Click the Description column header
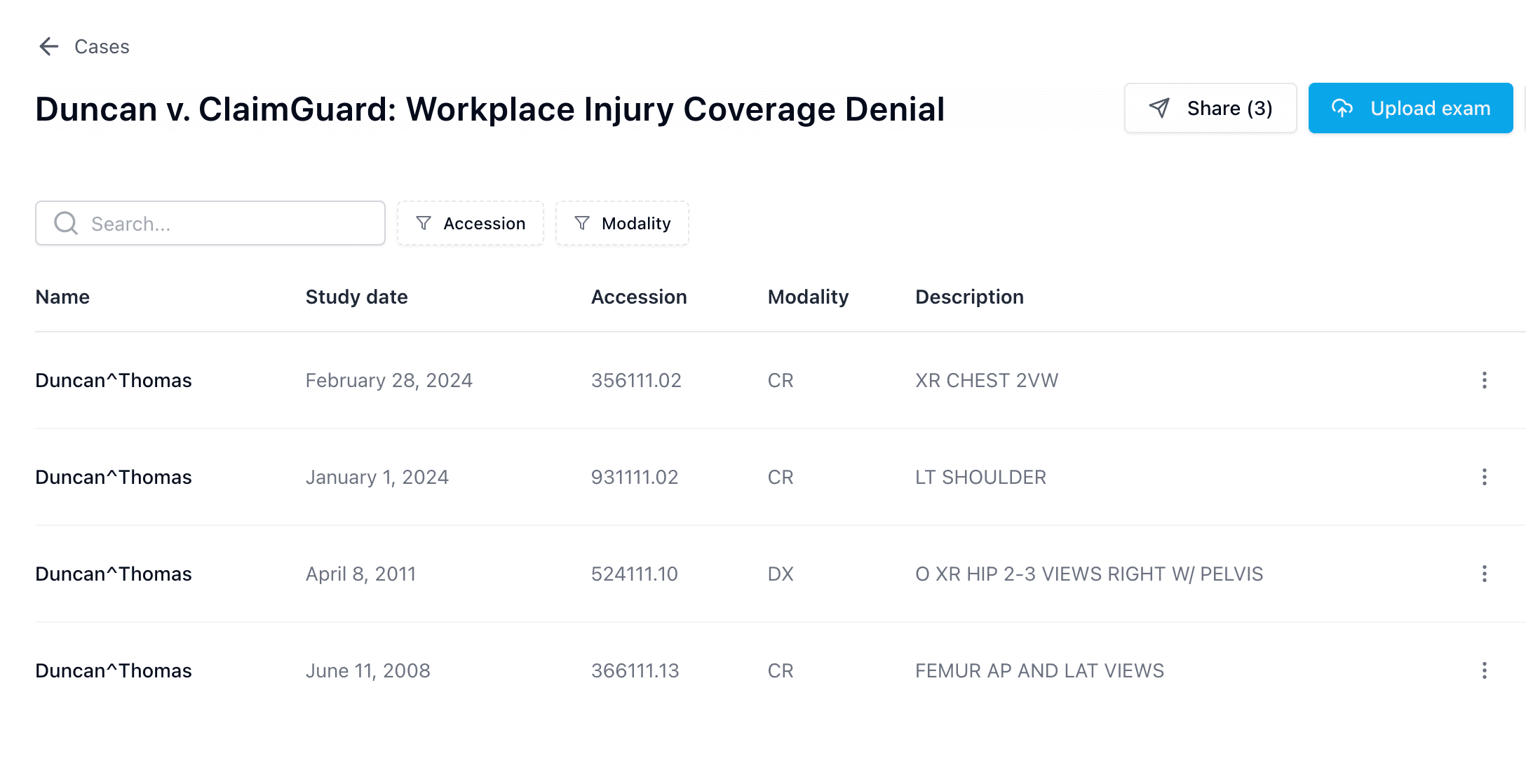 [969, 297]
